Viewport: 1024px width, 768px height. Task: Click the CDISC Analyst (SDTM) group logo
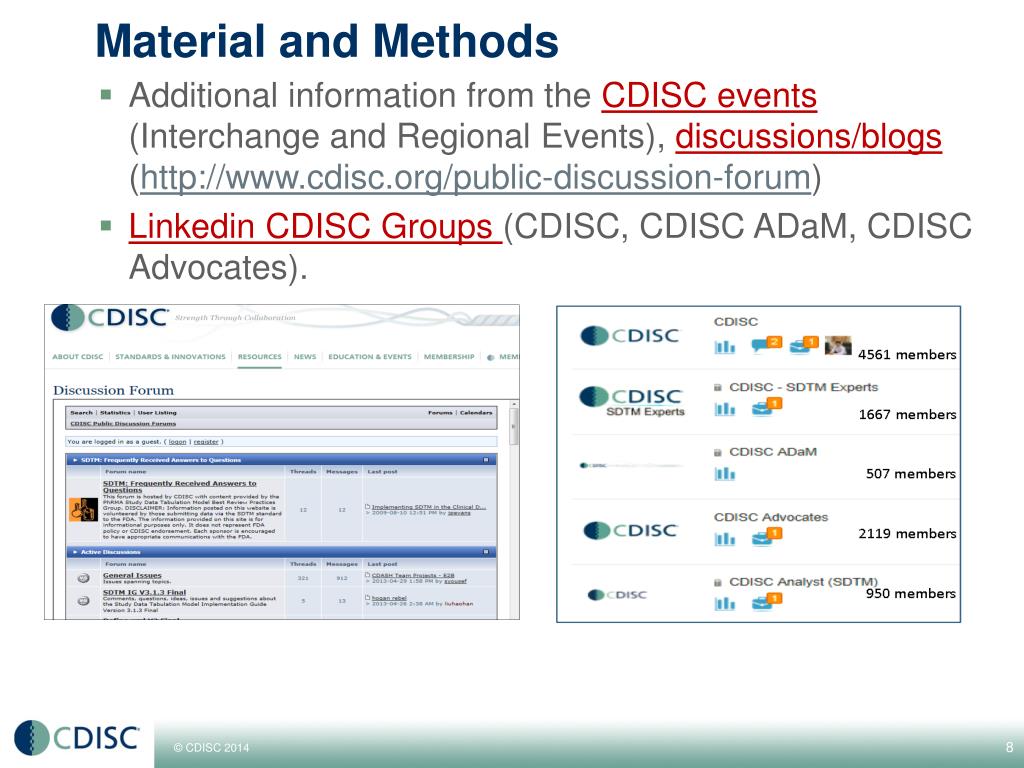[x=617, y=594]
